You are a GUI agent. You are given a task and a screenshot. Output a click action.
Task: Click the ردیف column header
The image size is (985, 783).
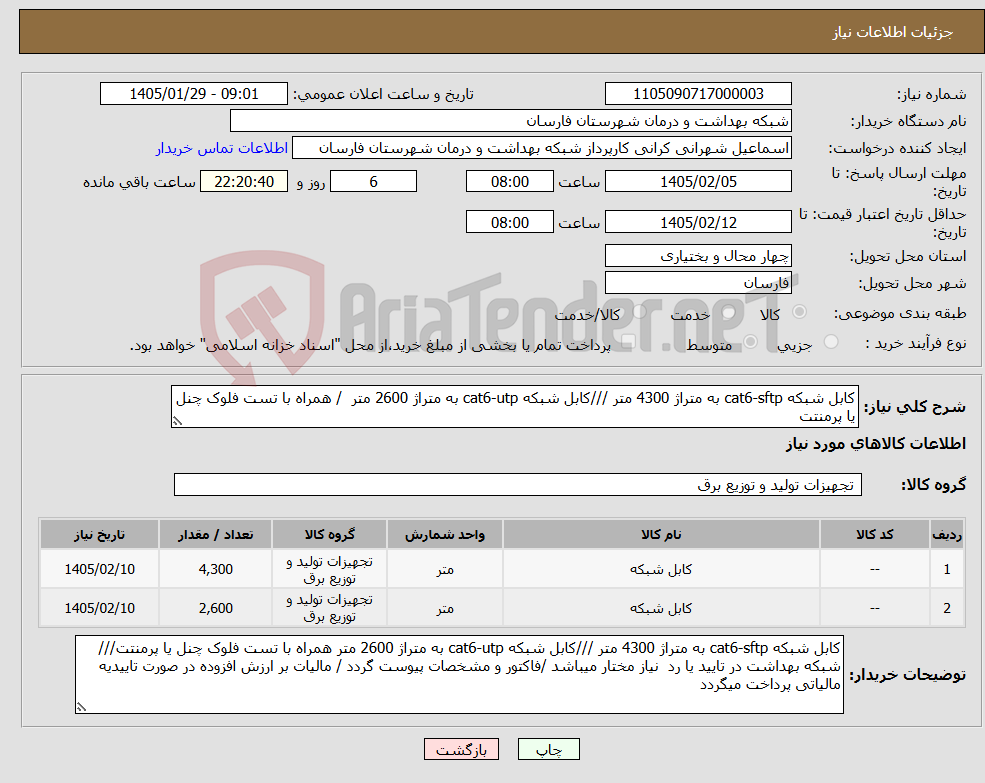coord(947,534)
